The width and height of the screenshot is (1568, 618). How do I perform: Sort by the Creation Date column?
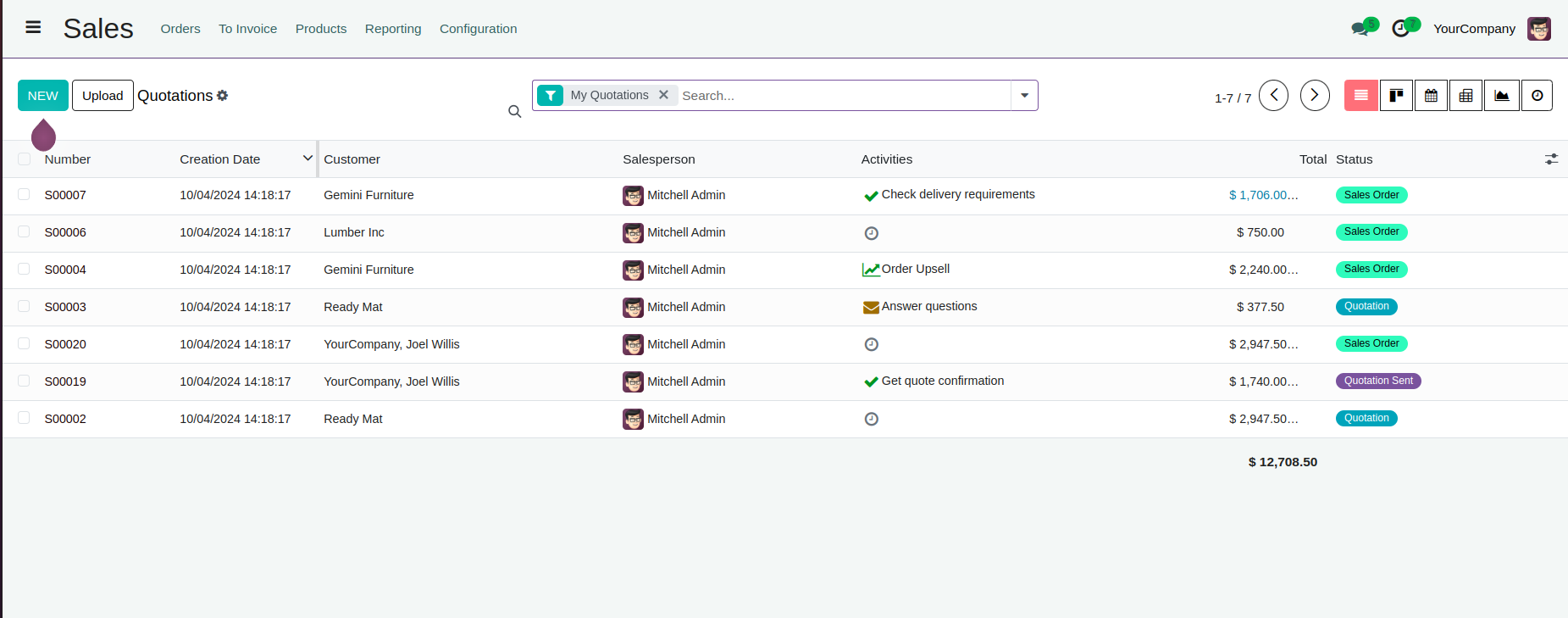(x=220, y=159)
